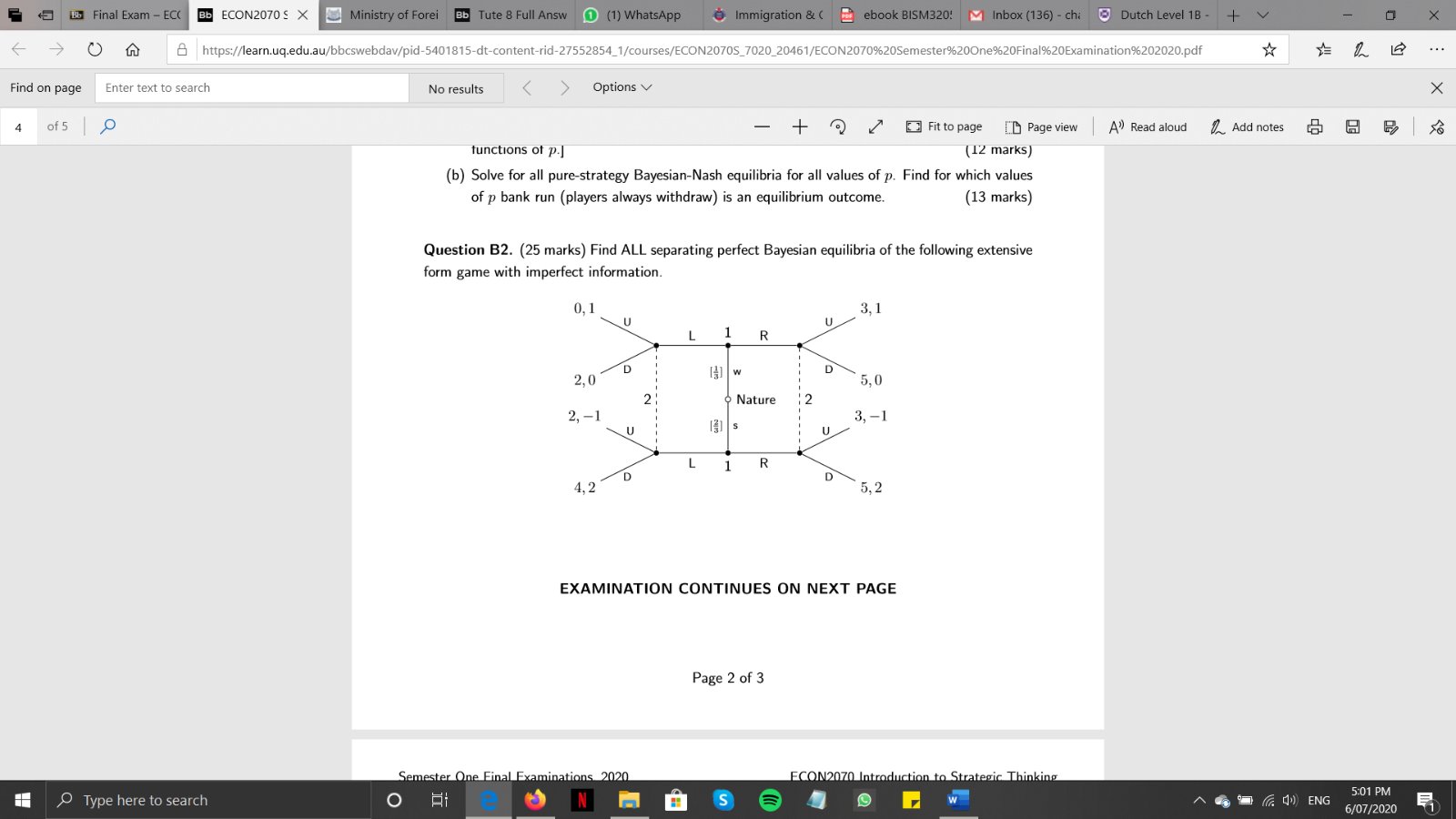The image size is (1456, 819).
Task: Start Read aloud for the PDF
Action: click(x=1148, y=126)
